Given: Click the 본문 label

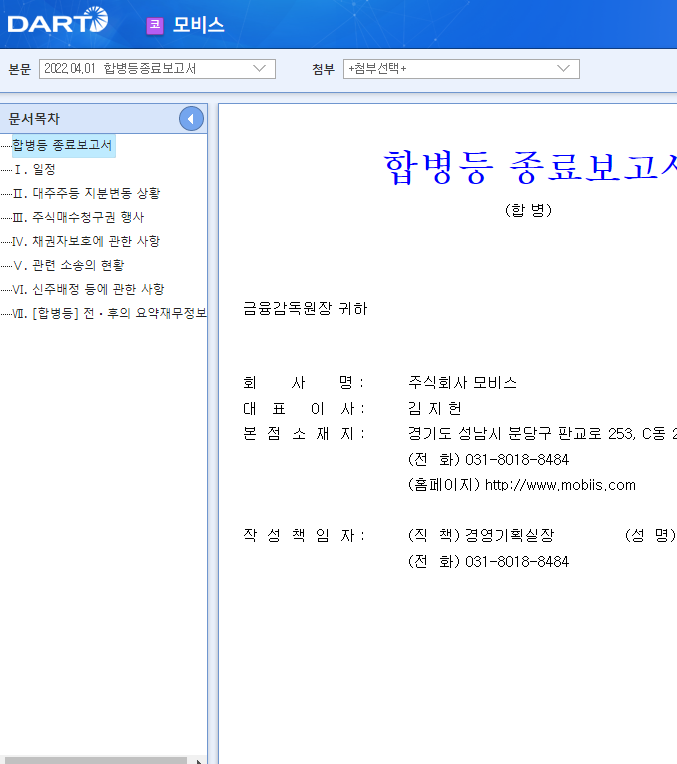Looking at the screenshot, I should pyautogui.click(x=20, y=70).
